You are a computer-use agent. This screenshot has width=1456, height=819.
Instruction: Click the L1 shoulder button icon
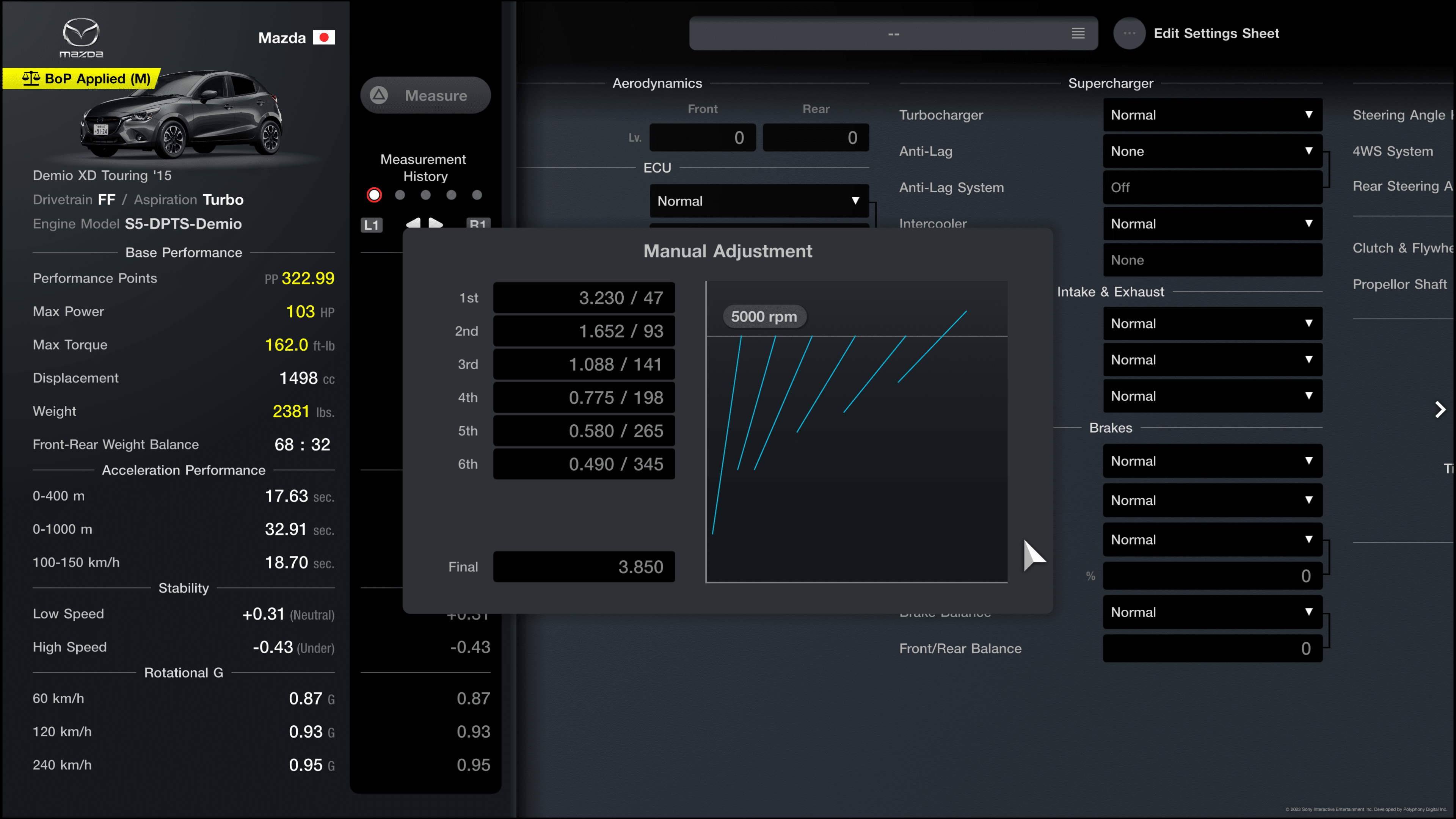[x=371, y=225]
